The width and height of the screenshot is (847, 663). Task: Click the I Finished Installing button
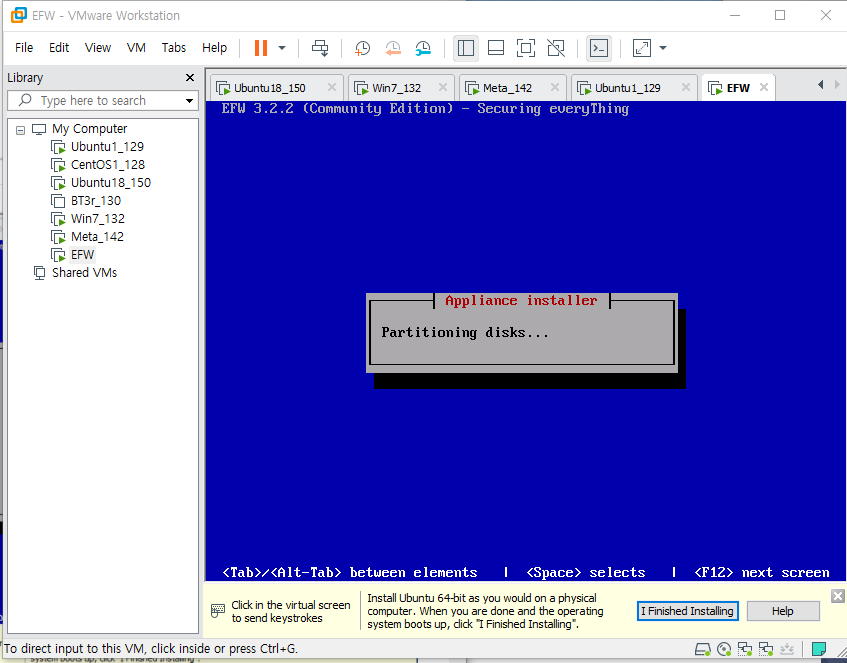pos(687,611)
